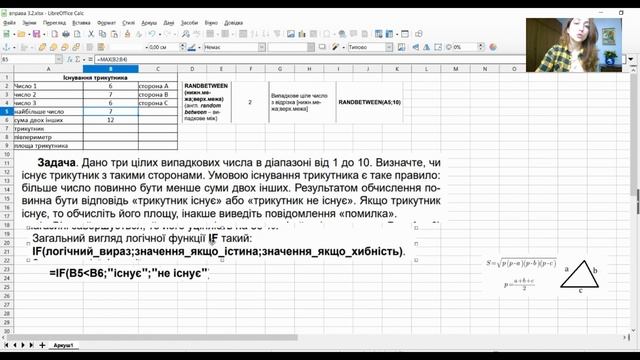Open the image filter tool
Screen dimensions: 640x360
click(336, 47)
